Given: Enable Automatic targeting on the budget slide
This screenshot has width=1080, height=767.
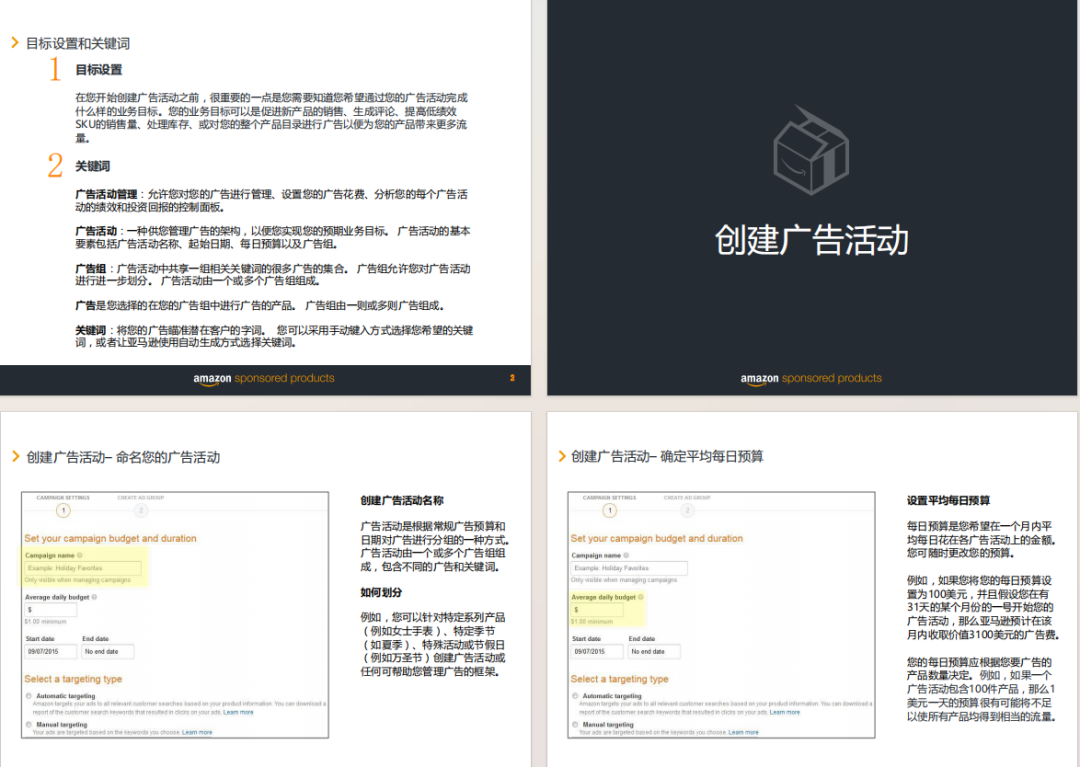Looking at the screenshot, I should pos(574,697).
